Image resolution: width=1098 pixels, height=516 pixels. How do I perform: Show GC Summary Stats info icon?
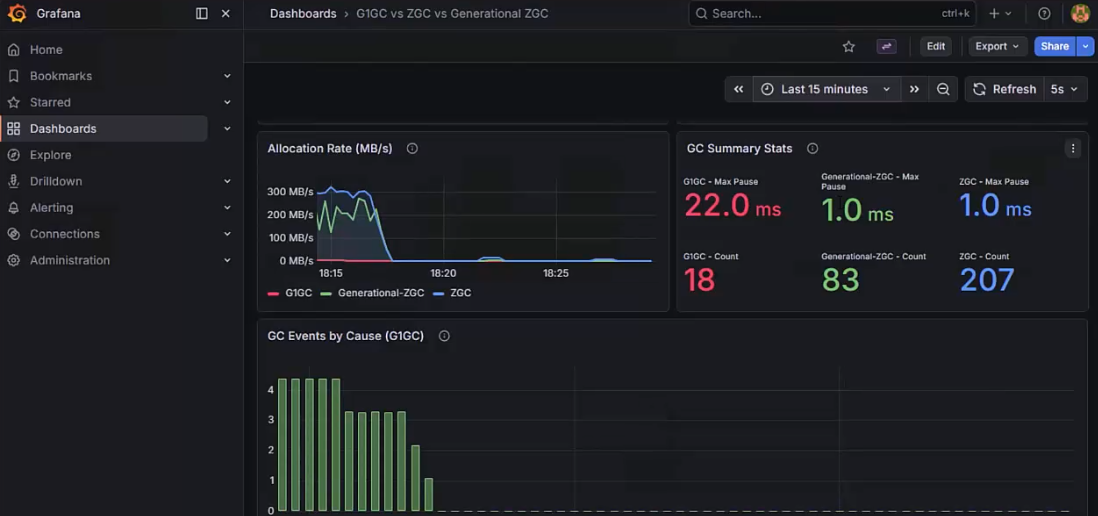812,148
